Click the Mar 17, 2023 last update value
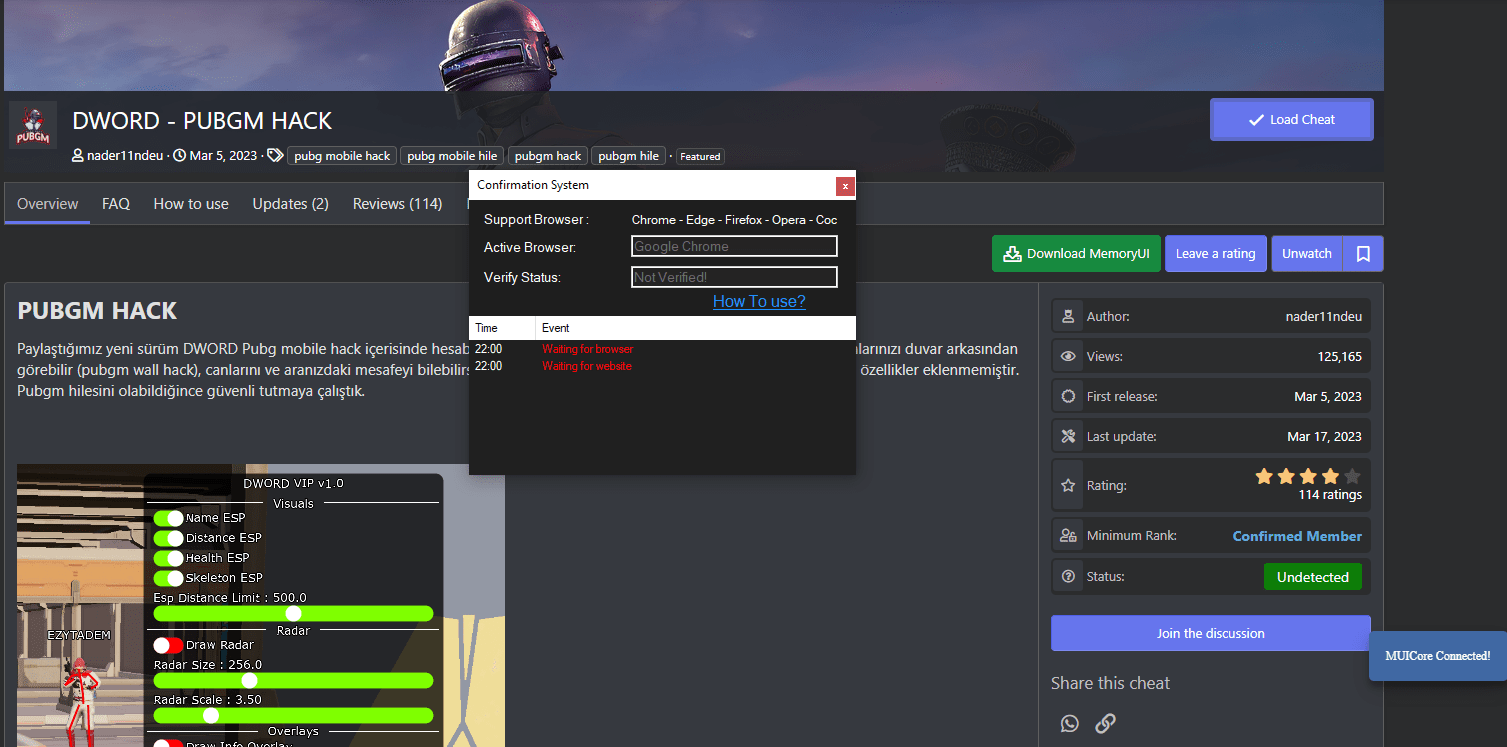The width and height of the screenshot is (1507, 747). (x=1324, y=436)
